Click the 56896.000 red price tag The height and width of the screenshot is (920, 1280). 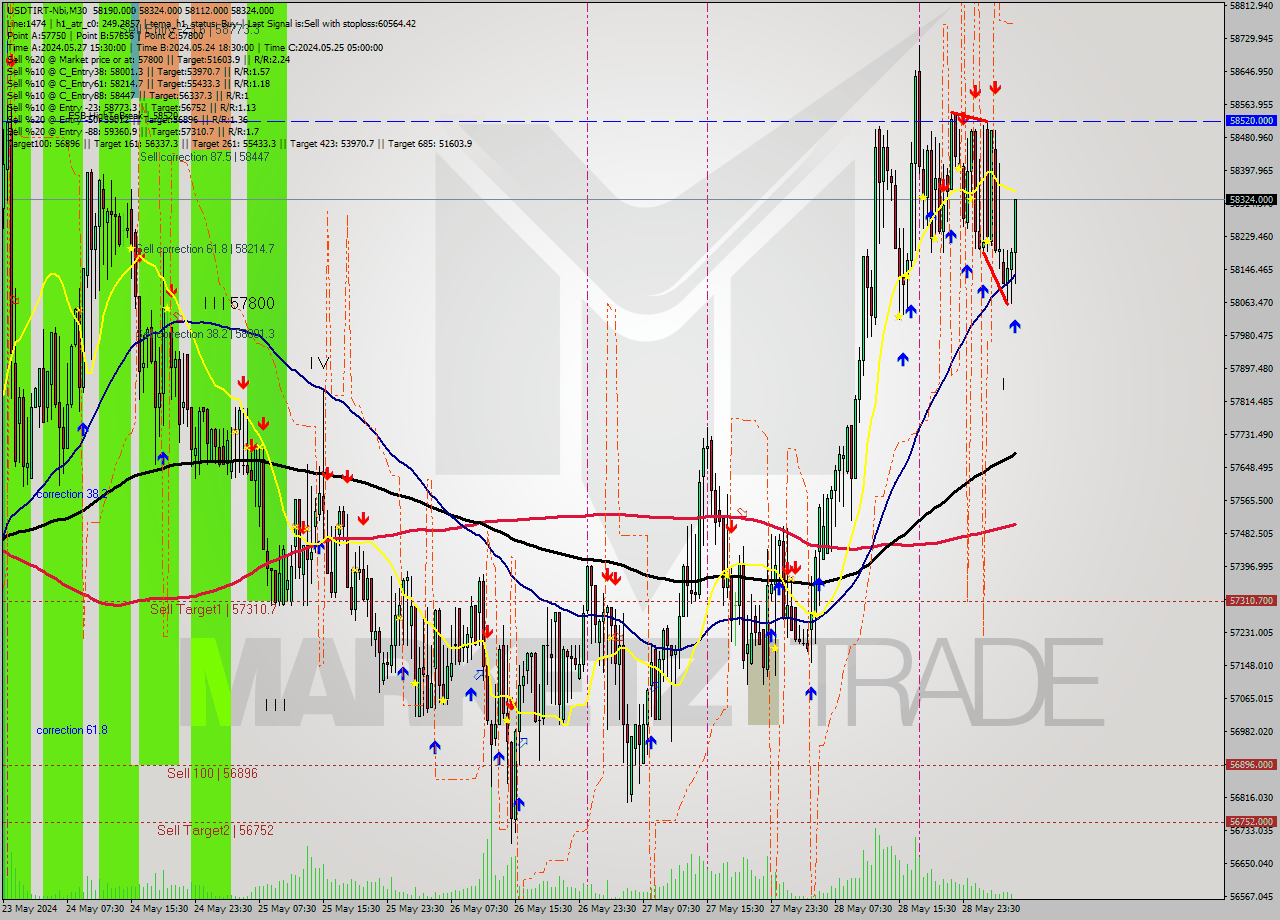click(1251, 765)
